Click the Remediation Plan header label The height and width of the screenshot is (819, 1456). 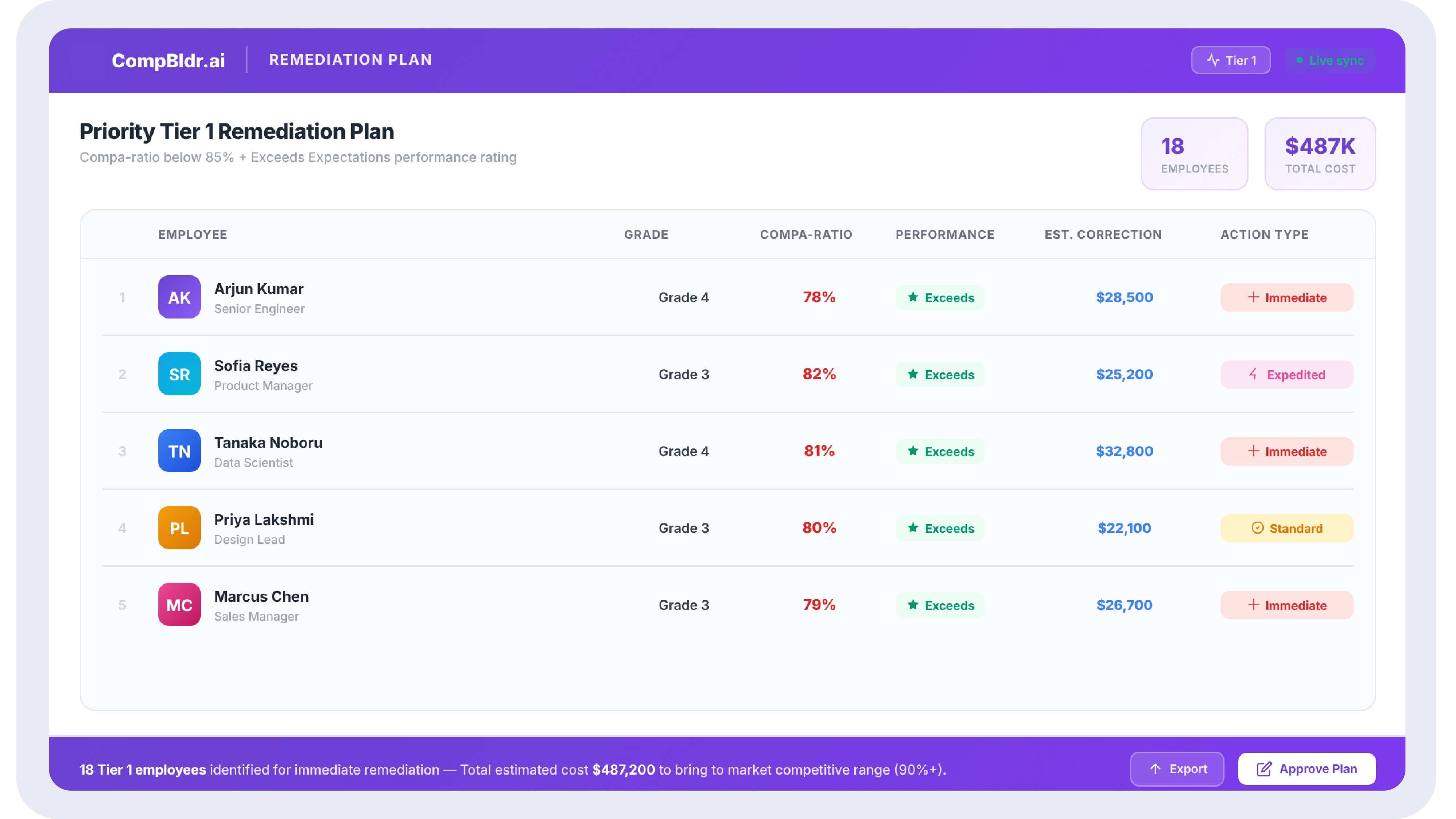[x=351, y=59]
